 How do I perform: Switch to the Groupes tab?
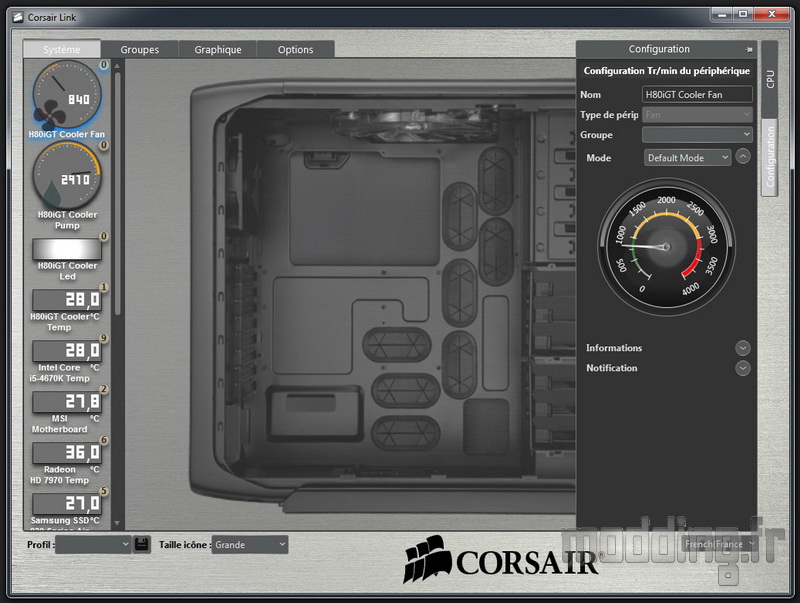pos(139,49)
